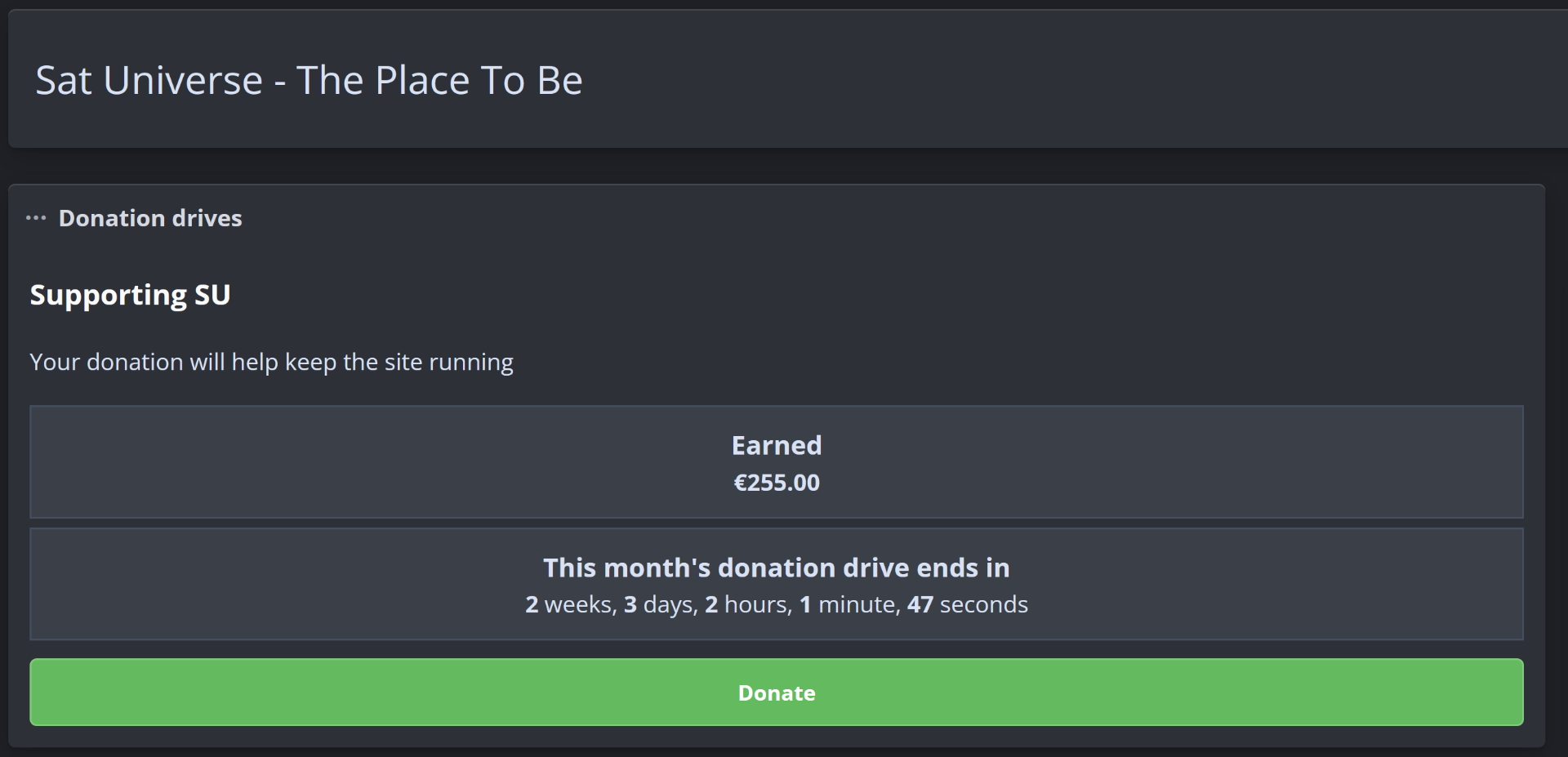Click the three-dot icon beside Donation drives
Screen dimensions: 1568x757
(x=36, y=218)
